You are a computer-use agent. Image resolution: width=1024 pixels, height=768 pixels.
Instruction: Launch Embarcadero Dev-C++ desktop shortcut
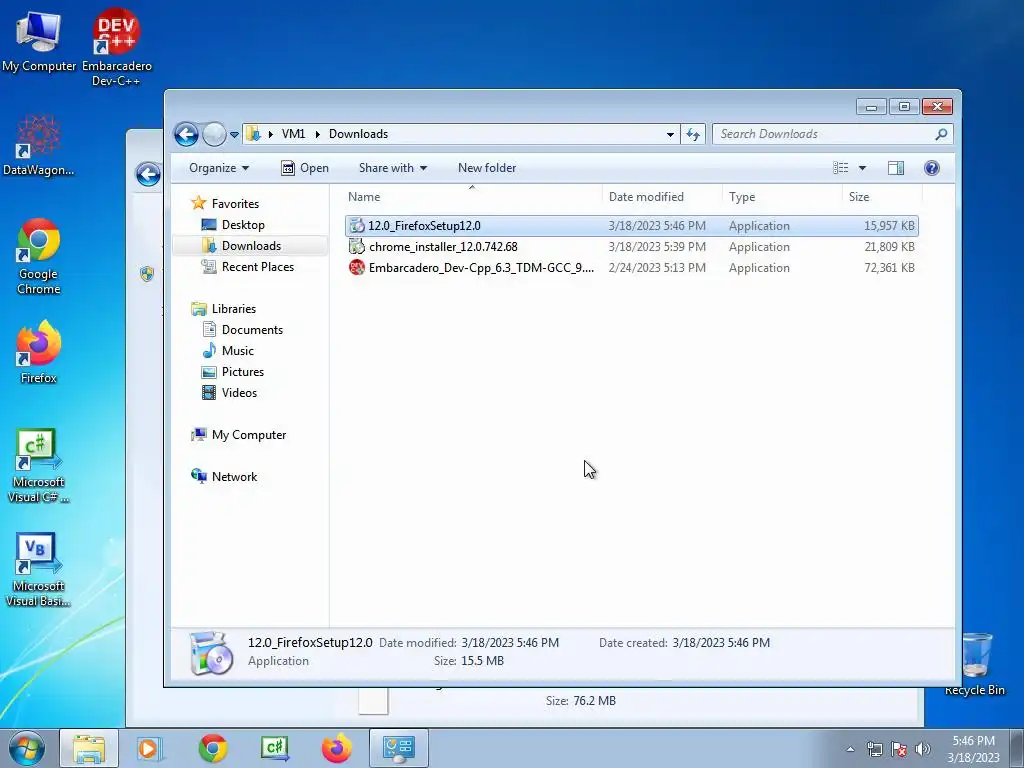pyautogui.click(x=116, y=47)
